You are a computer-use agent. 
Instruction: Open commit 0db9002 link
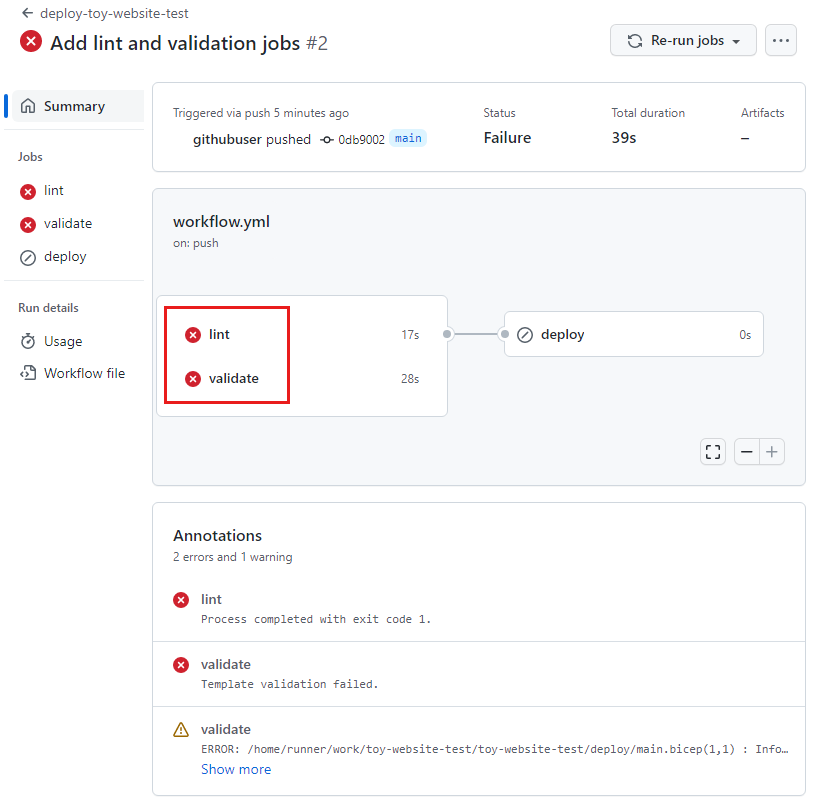coord(361,140)
